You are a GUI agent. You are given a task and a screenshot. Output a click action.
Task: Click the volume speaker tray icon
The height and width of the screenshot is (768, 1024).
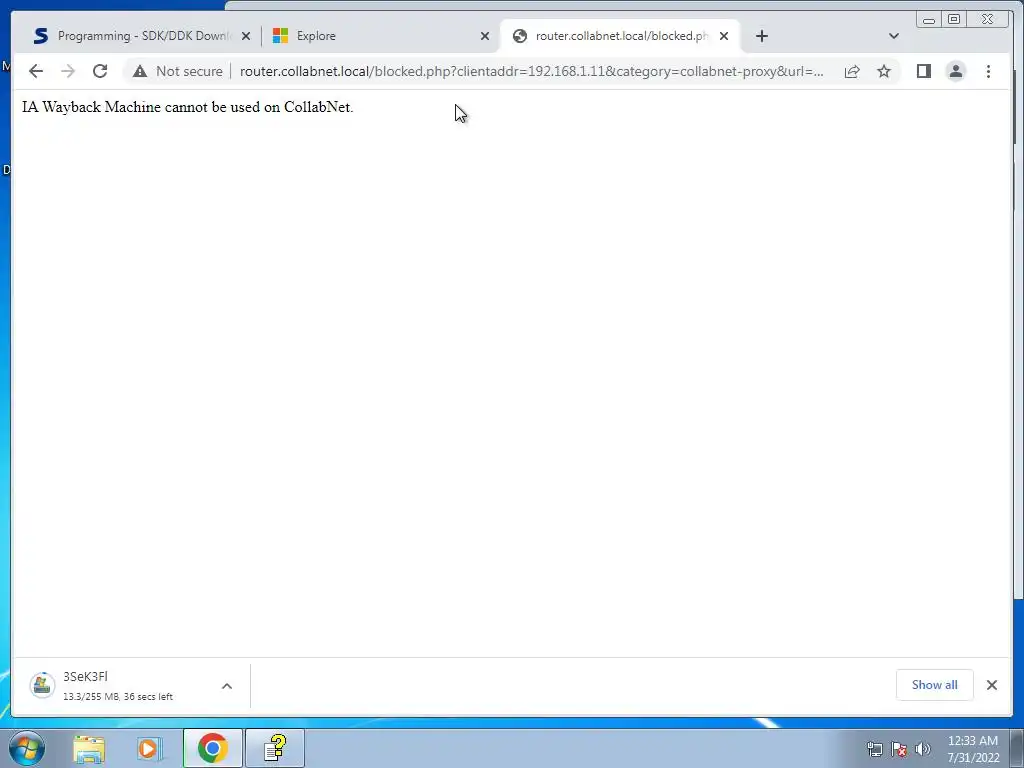click(x=923, y=749)
